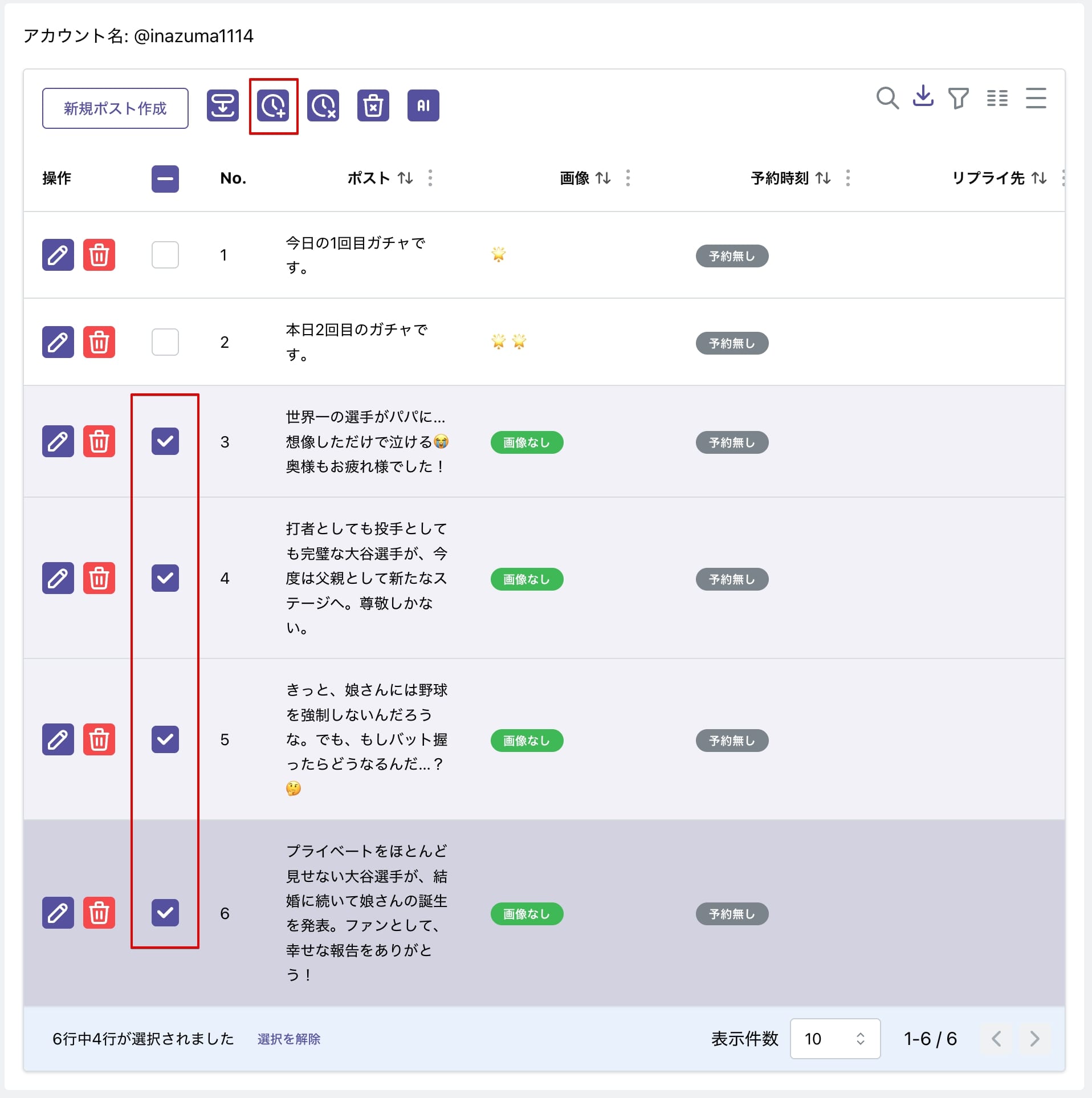1092x1098 pixels.
Task: Uncheck the checkbox of post No.4
Action: pyautogui.click(x=165, y=578)
